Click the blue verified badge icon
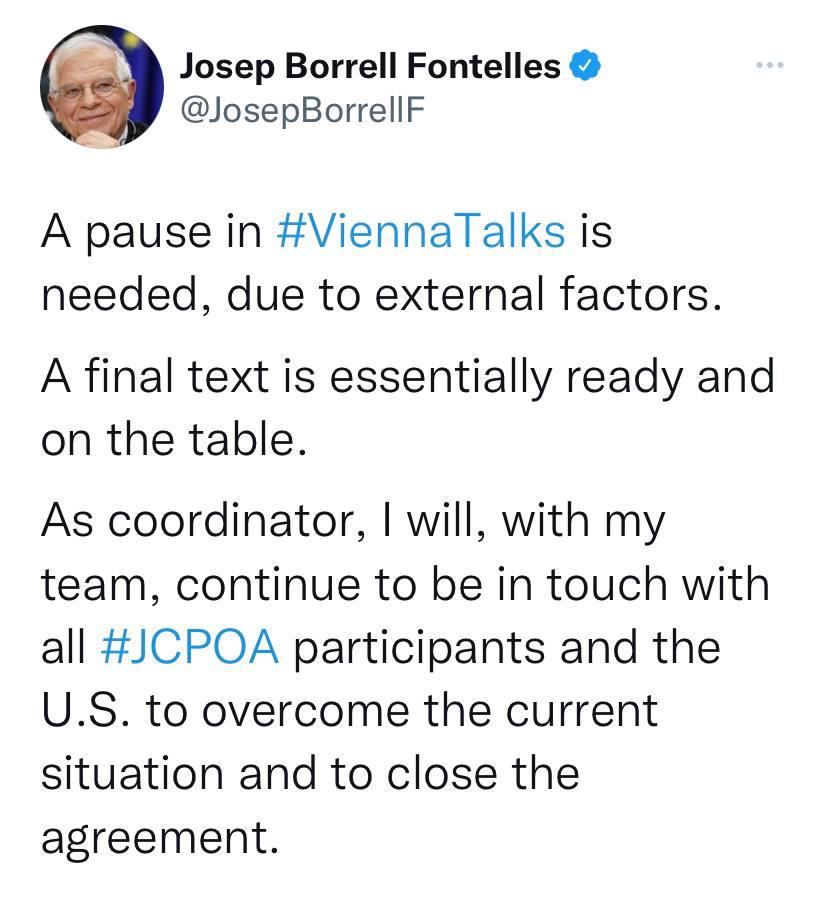Viewport: 828px width, 906px height. click(585, 67)
